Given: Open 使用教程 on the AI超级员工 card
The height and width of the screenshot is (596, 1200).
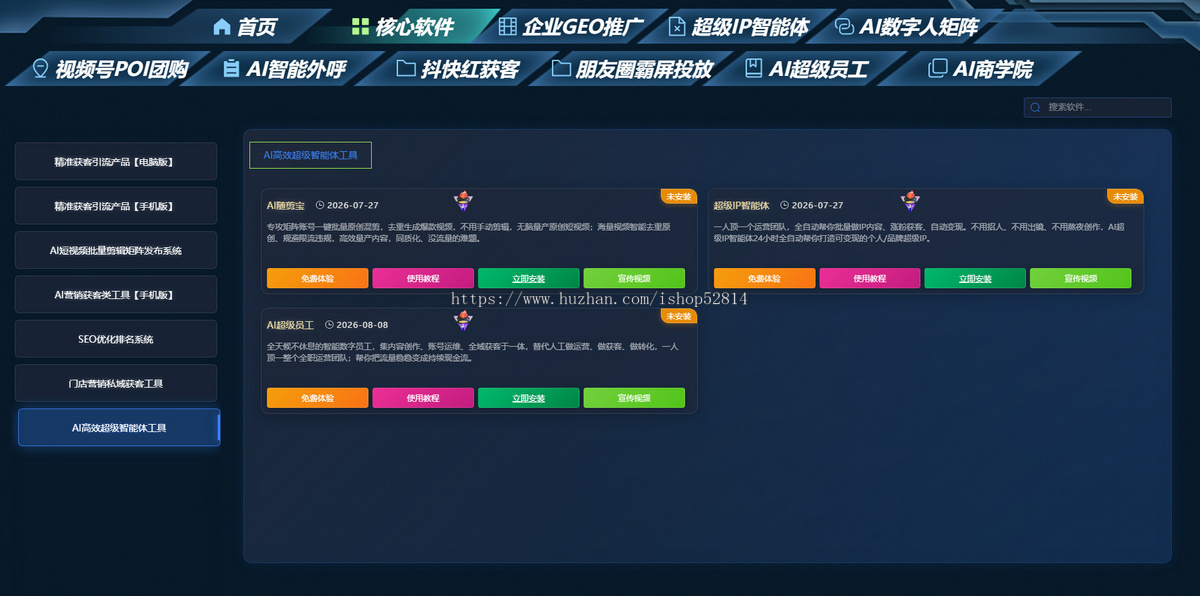Looking at the screenshot, I should [x=423, y=398].
